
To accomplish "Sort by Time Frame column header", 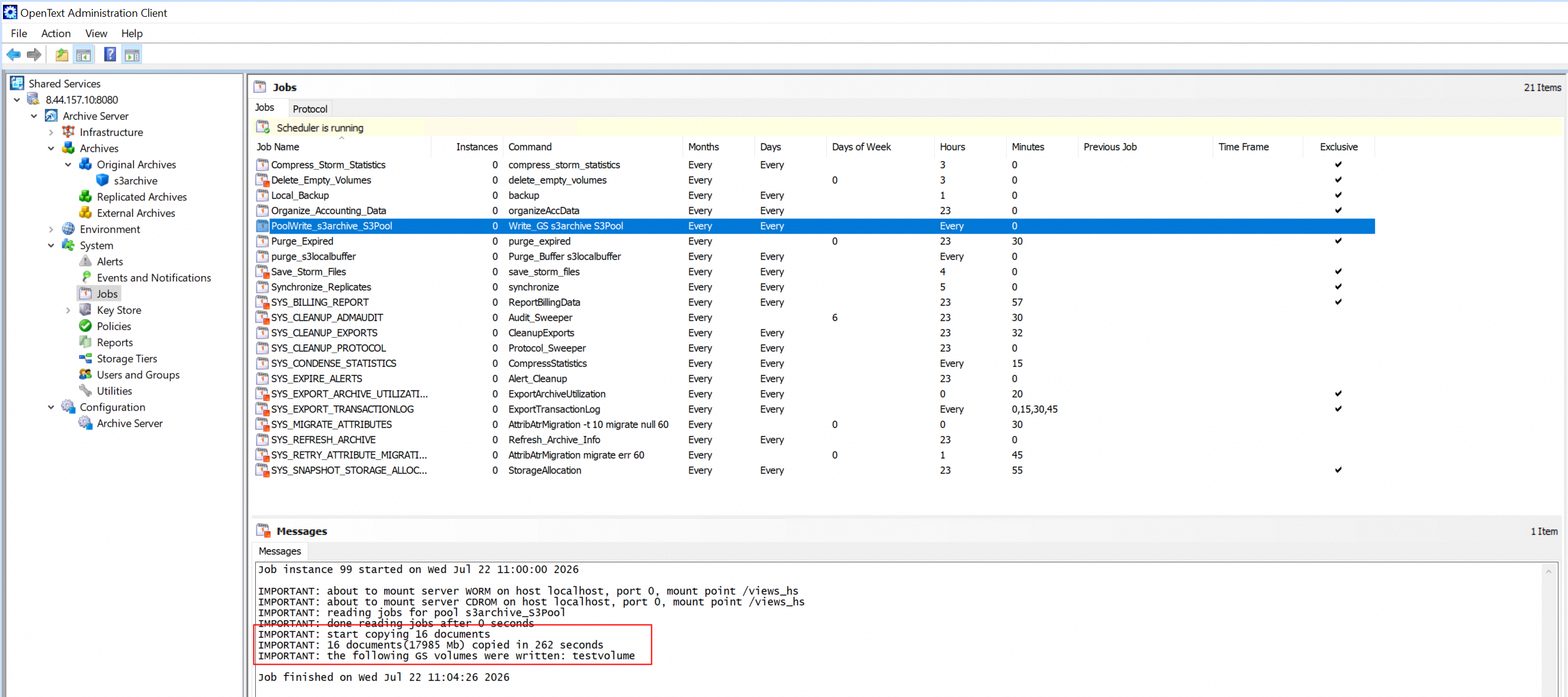I will click(x=1258, y=147).
